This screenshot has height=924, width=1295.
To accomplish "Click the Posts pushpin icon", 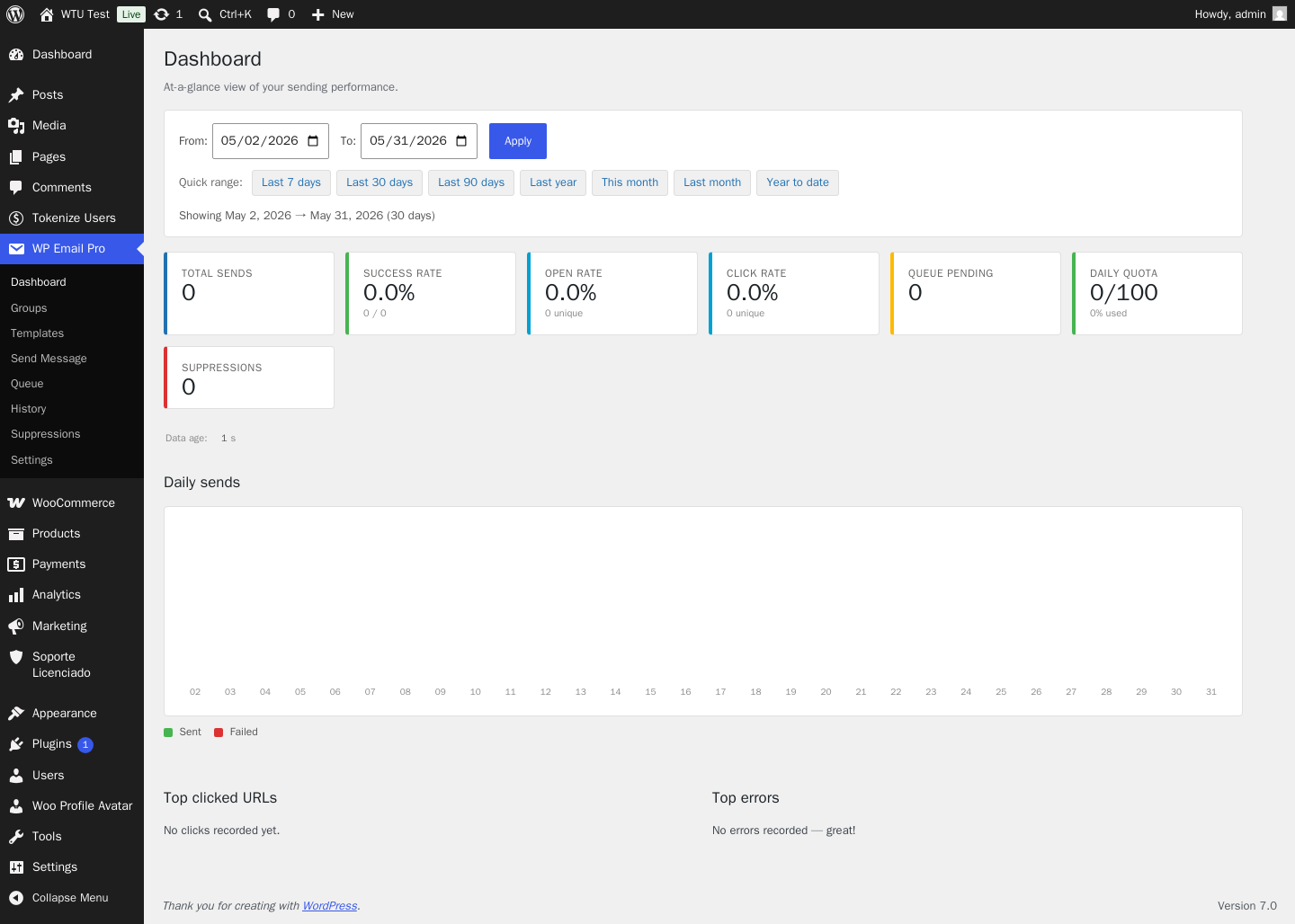I will tap(16, 95).
